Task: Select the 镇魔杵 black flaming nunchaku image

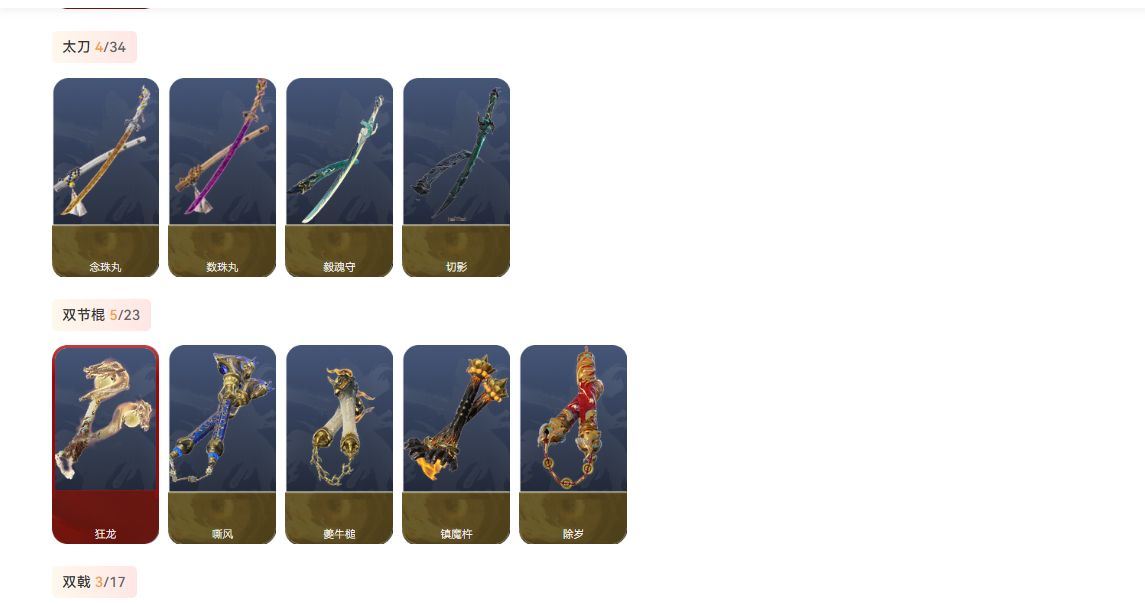Action: (456, 418)
